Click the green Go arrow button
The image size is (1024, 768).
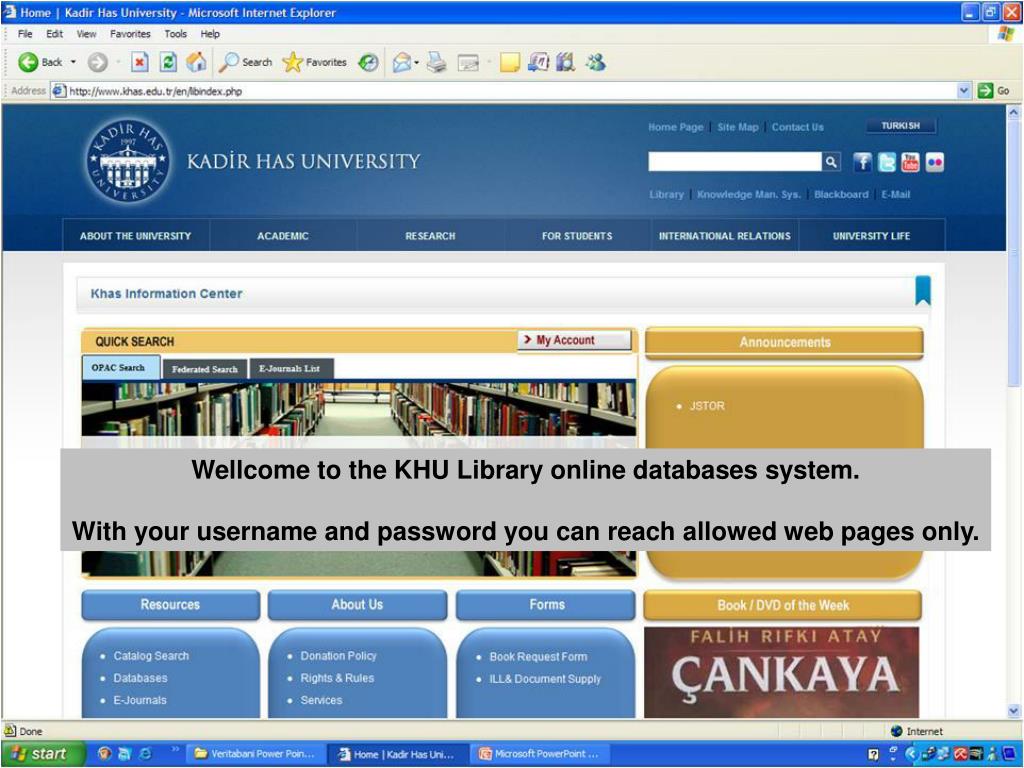point(985,91)
